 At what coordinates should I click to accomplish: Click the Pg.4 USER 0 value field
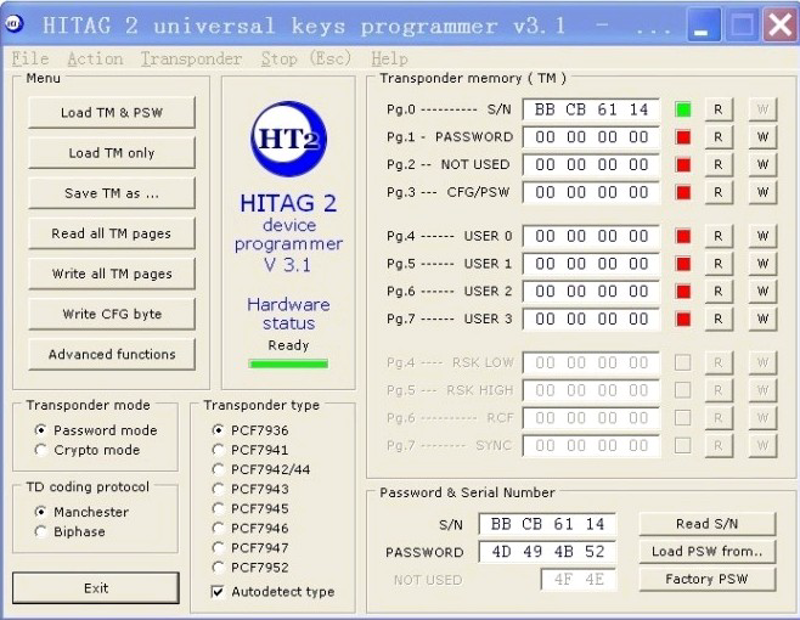tap(591, 236)
